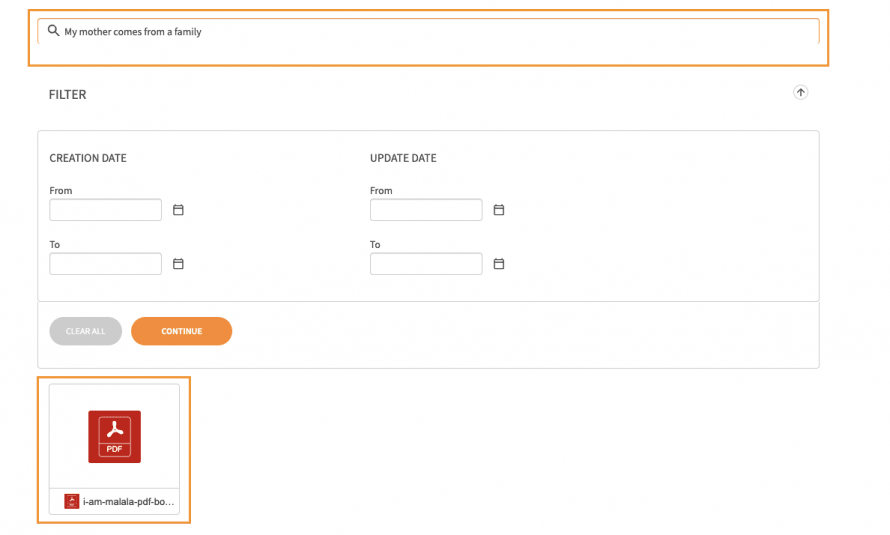
Task: Click the search field containing "My mother comes from a family"
Action: point(430,32)
